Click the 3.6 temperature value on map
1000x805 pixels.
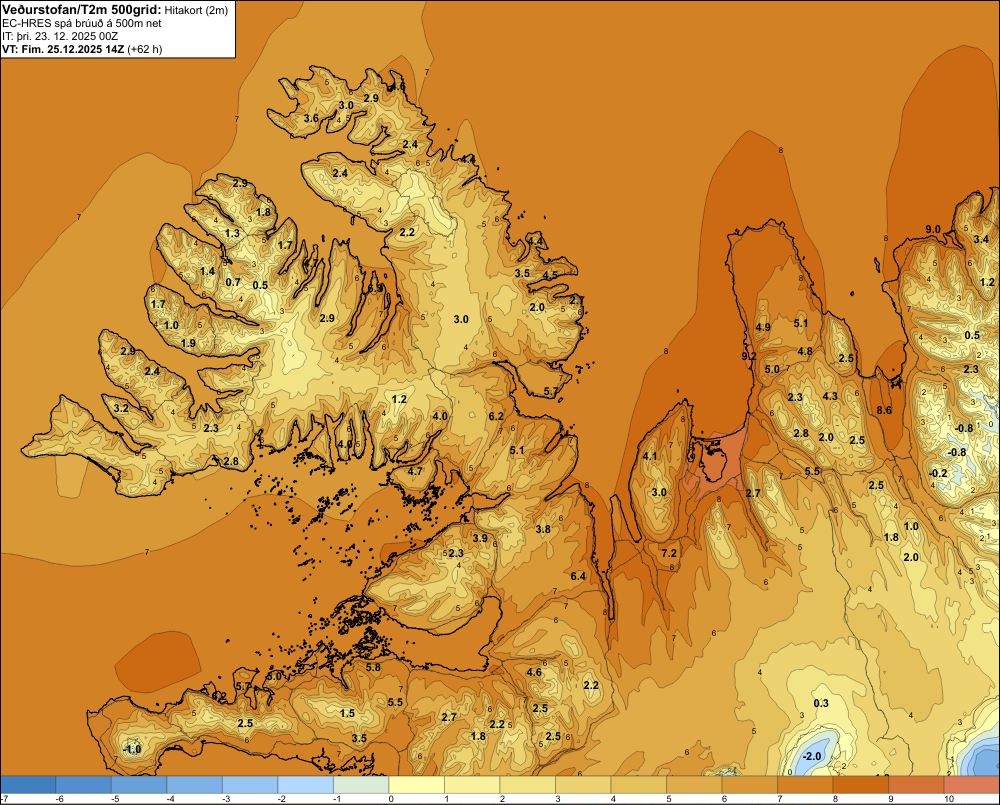[x=311, y=118]
